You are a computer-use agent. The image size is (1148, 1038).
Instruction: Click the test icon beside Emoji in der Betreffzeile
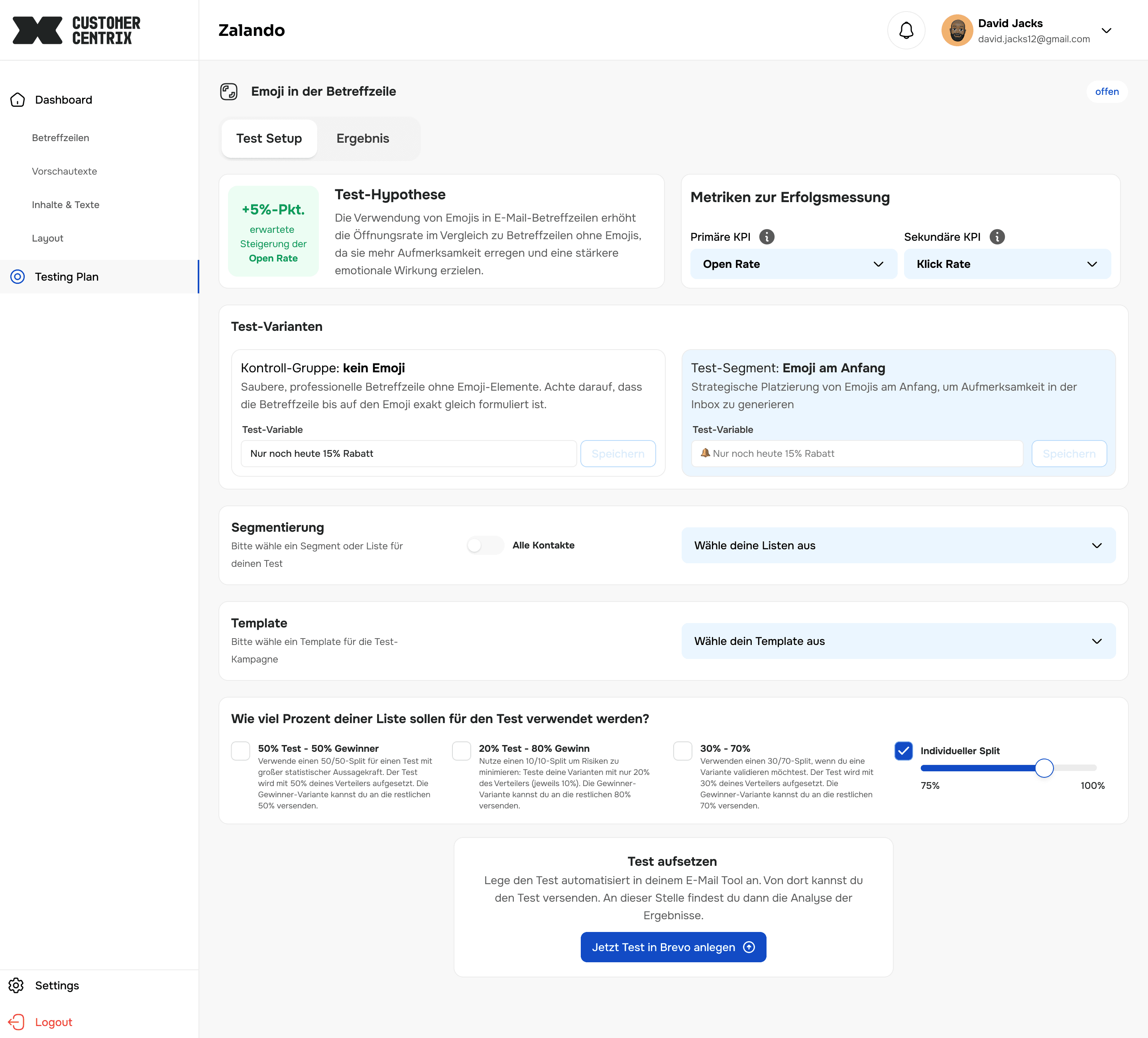229,92
